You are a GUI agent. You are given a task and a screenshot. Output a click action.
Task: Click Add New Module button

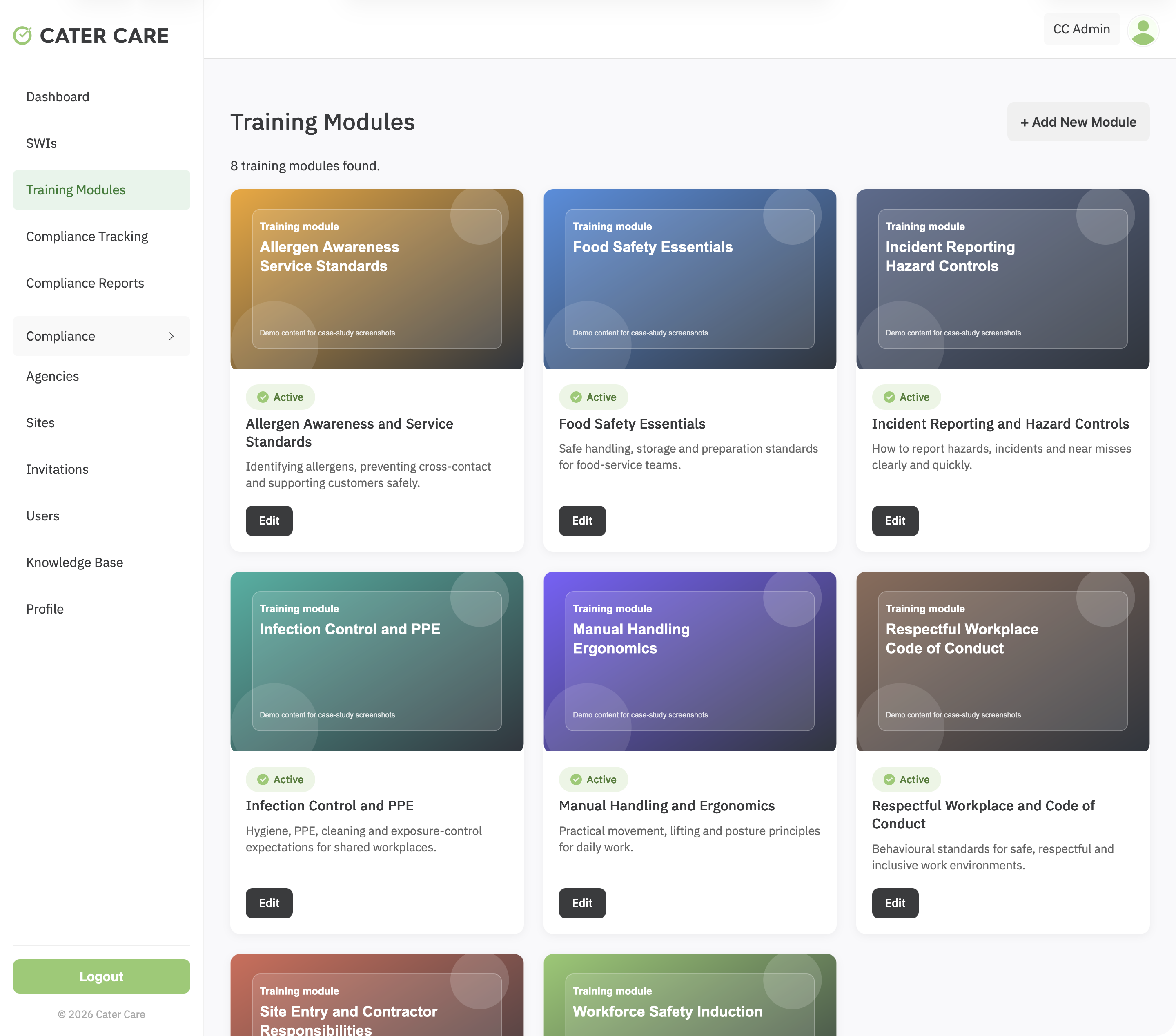tap(1078, 122)
